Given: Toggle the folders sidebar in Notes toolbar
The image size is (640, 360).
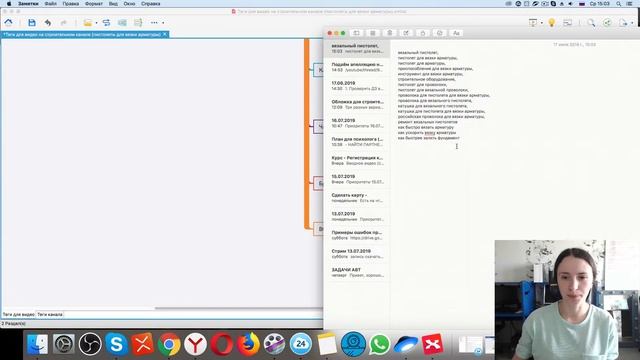Looking at the screenshot, I should [x=356, y=33].
